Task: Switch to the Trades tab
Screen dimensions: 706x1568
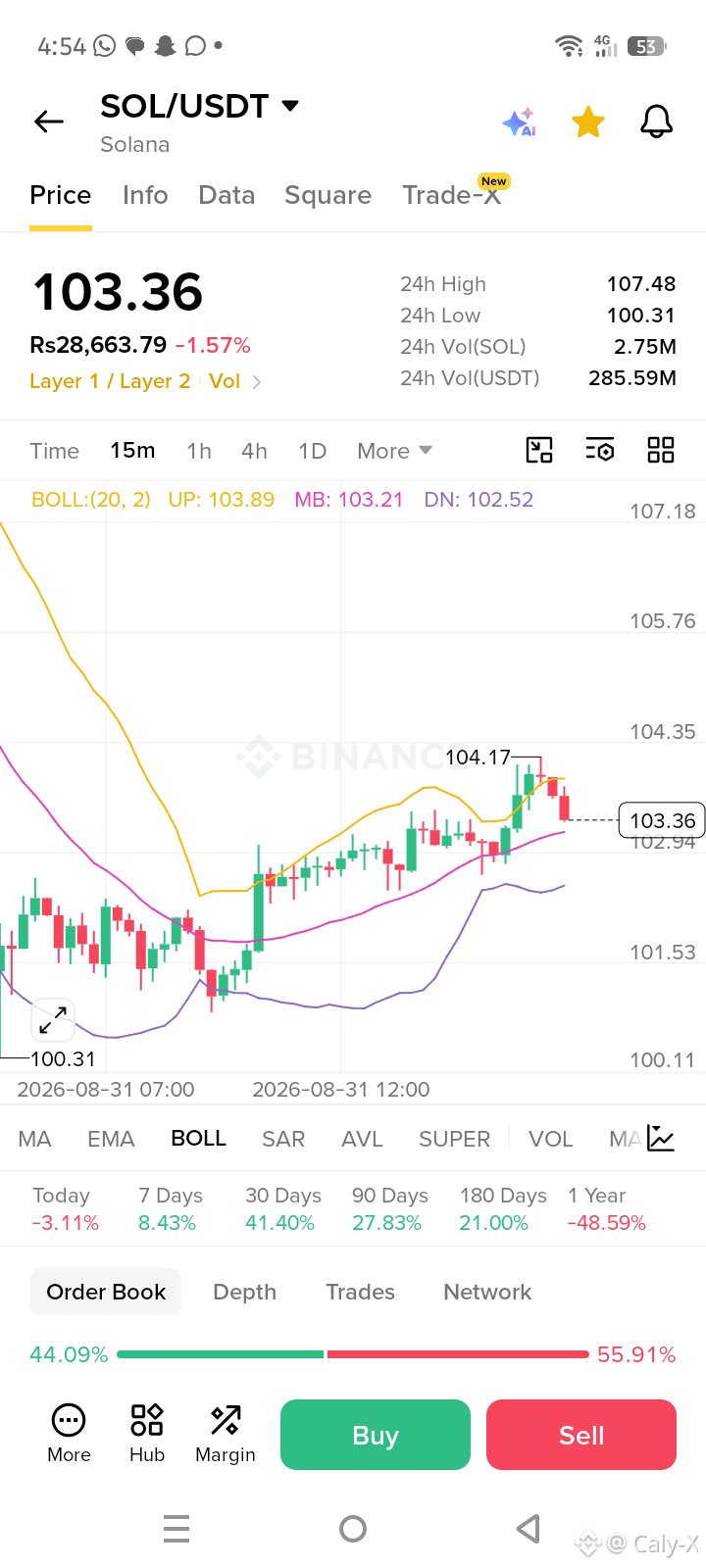Action: click(360, 1292)
